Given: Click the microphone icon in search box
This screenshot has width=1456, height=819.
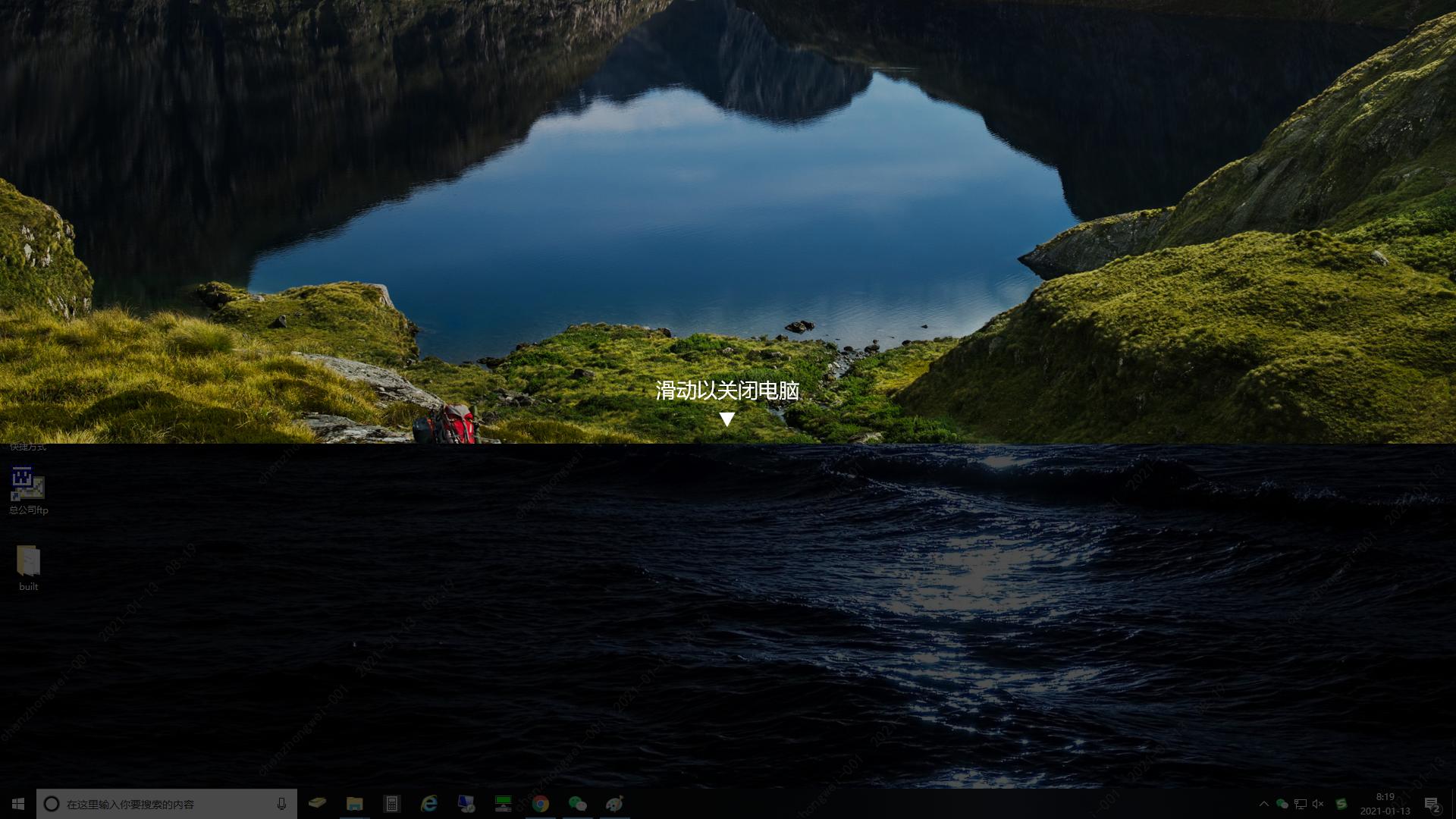Looking at the screenshot, I should pos(281,804).
